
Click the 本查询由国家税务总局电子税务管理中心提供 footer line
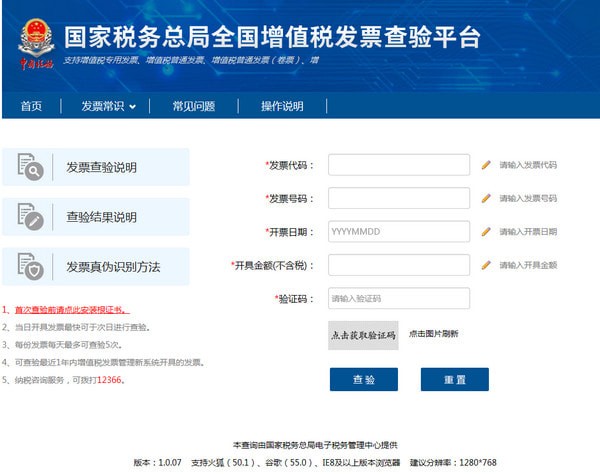click(315, 445)
